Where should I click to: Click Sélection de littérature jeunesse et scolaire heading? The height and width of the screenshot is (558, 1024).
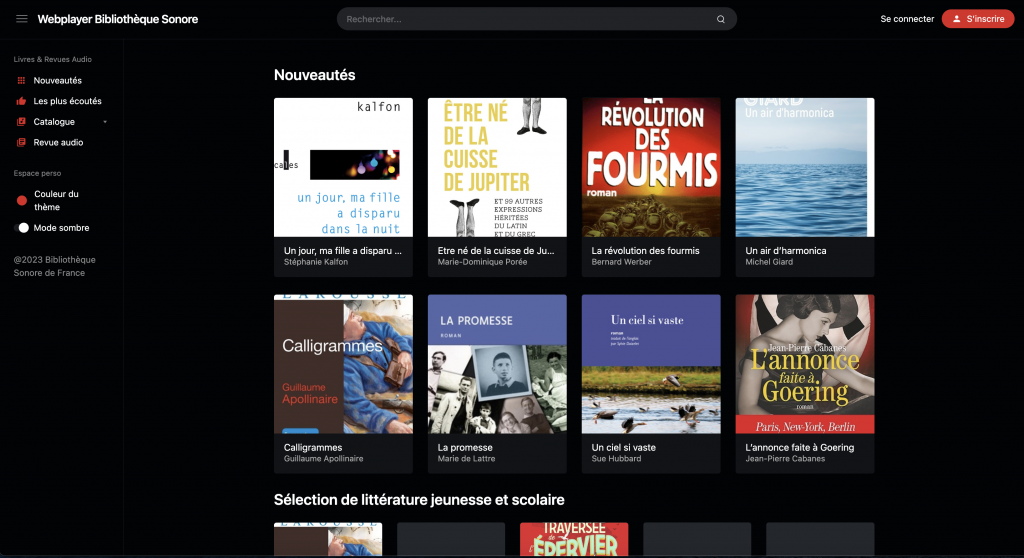tap(419, 500)
